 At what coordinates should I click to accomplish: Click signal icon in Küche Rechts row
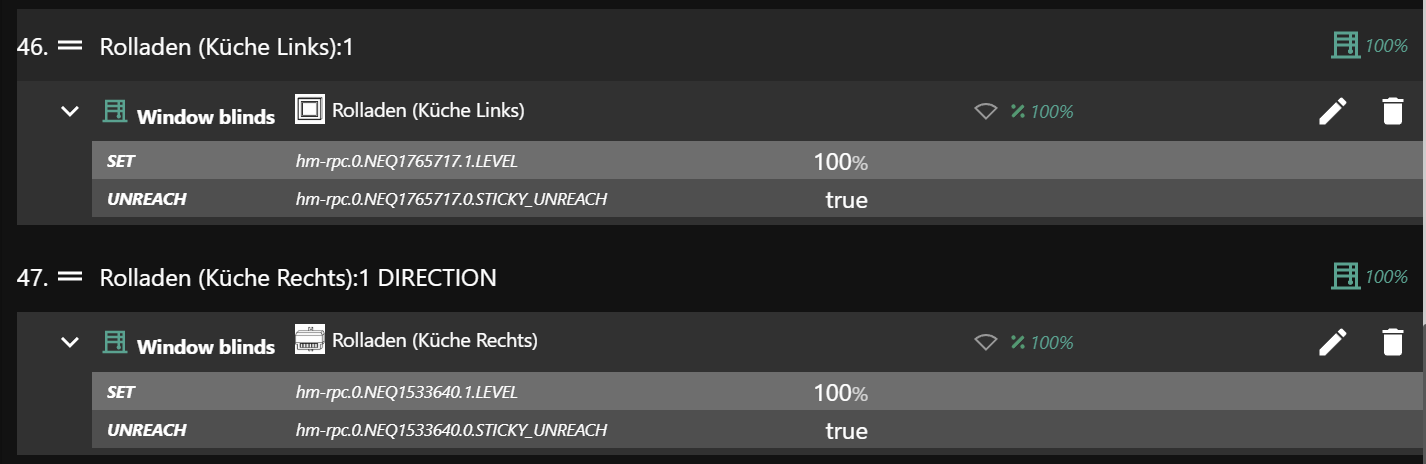click(x=985, y=343)
